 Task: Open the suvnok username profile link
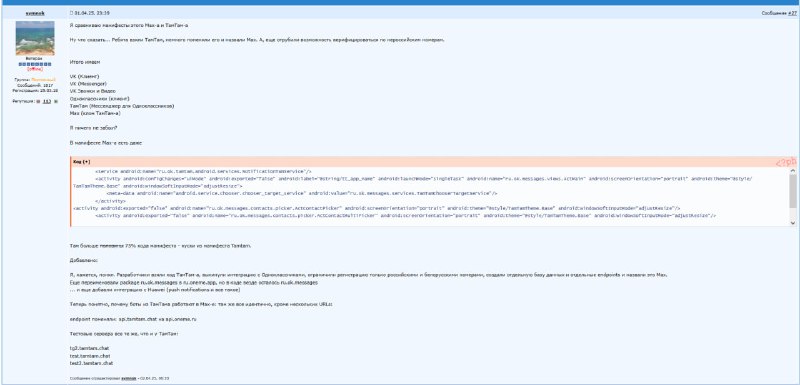click(x=35, y=13)
